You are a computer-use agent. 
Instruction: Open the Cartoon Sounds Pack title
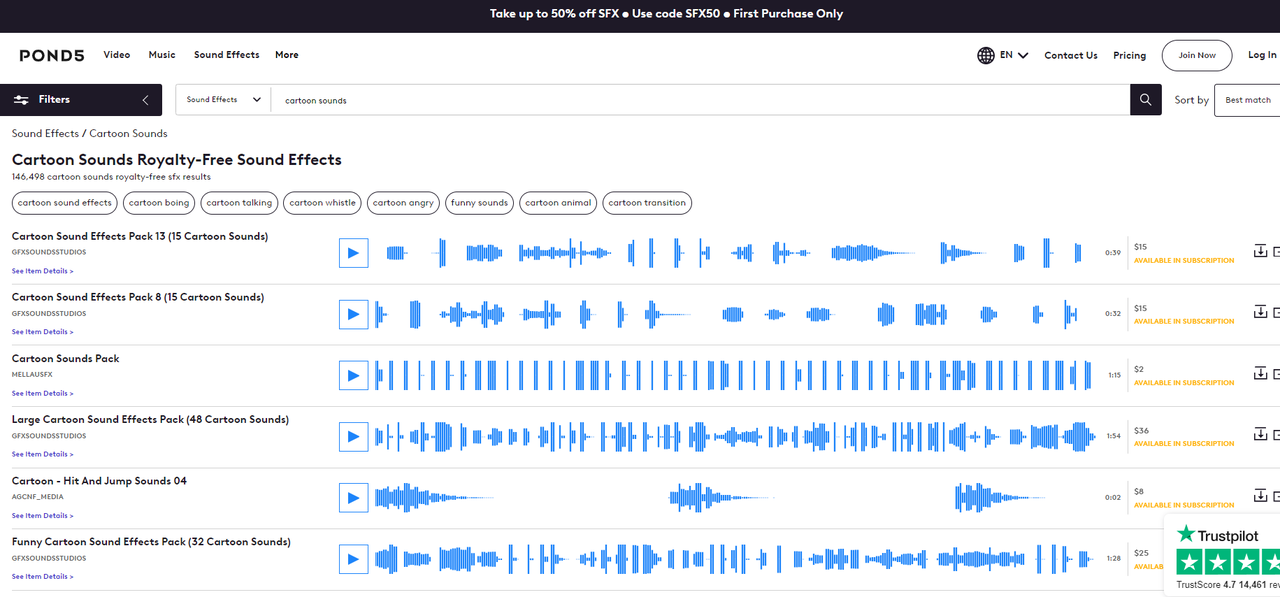click(x=66, y=359)
